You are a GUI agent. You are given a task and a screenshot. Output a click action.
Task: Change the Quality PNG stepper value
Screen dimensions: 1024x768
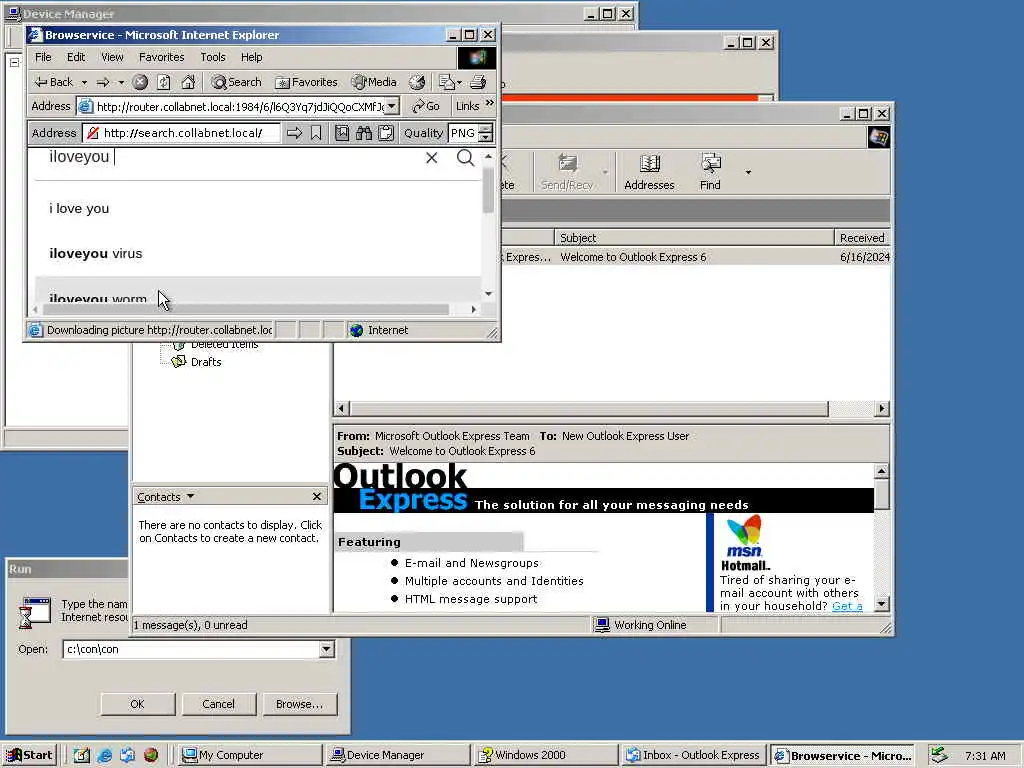485,133
